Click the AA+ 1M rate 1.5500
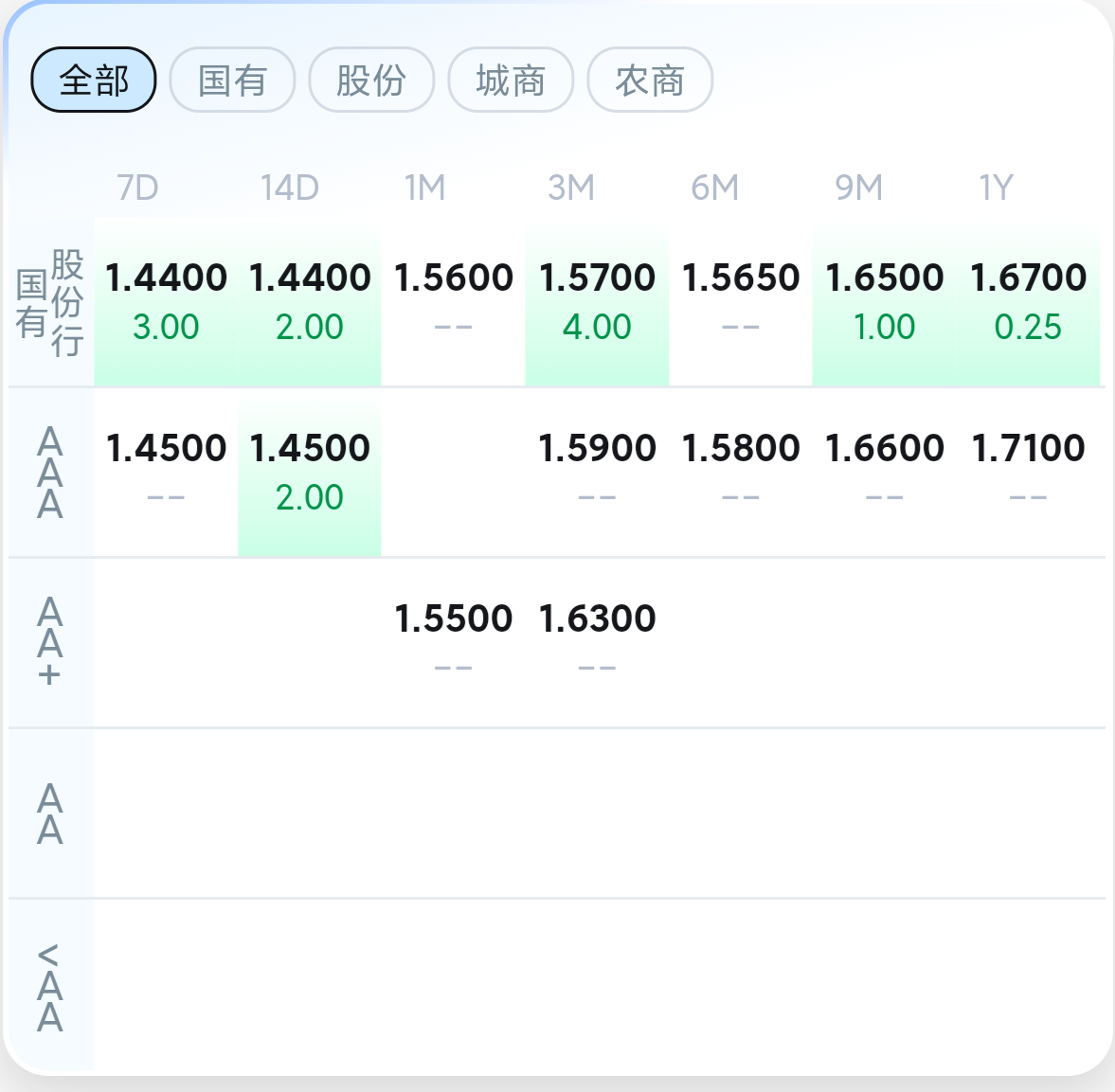The image size is (1115, 1092). (454, 619)
